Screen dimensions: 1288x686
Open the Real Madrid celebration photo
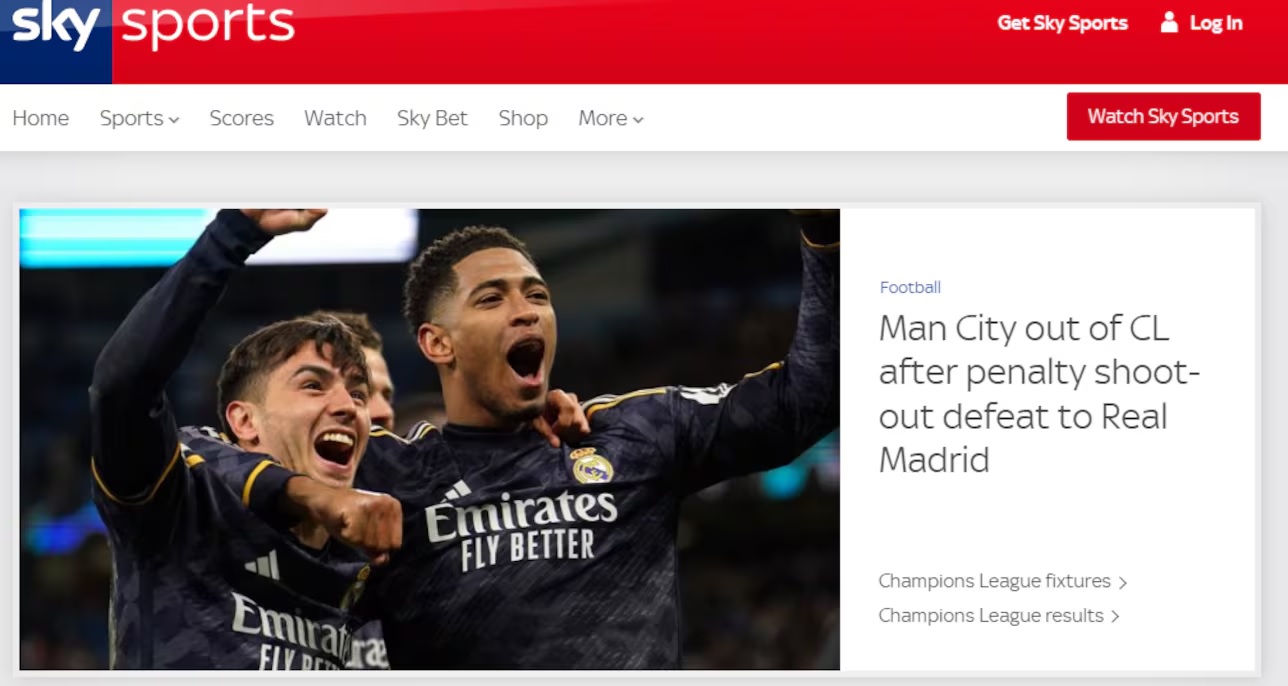(x=430, y=439)
